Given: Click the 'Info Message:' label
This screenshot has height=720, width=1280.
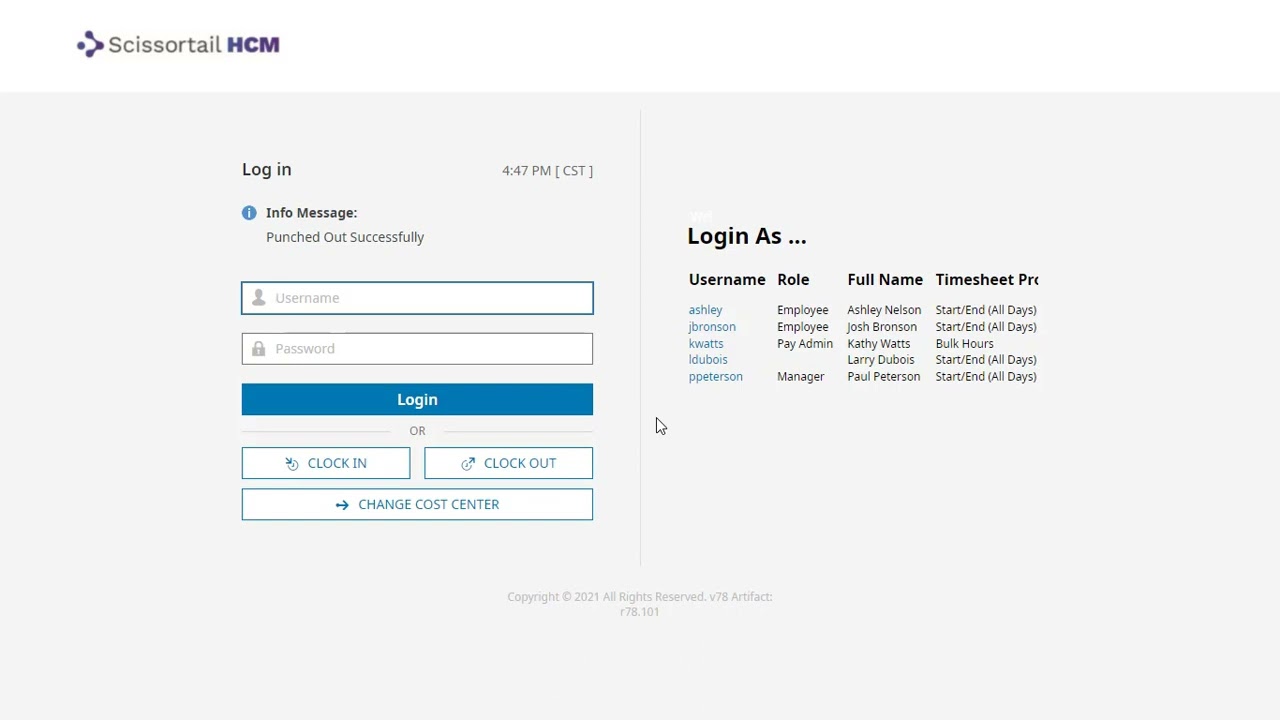Looking at the screenshot, I should [x=311, y=213].
